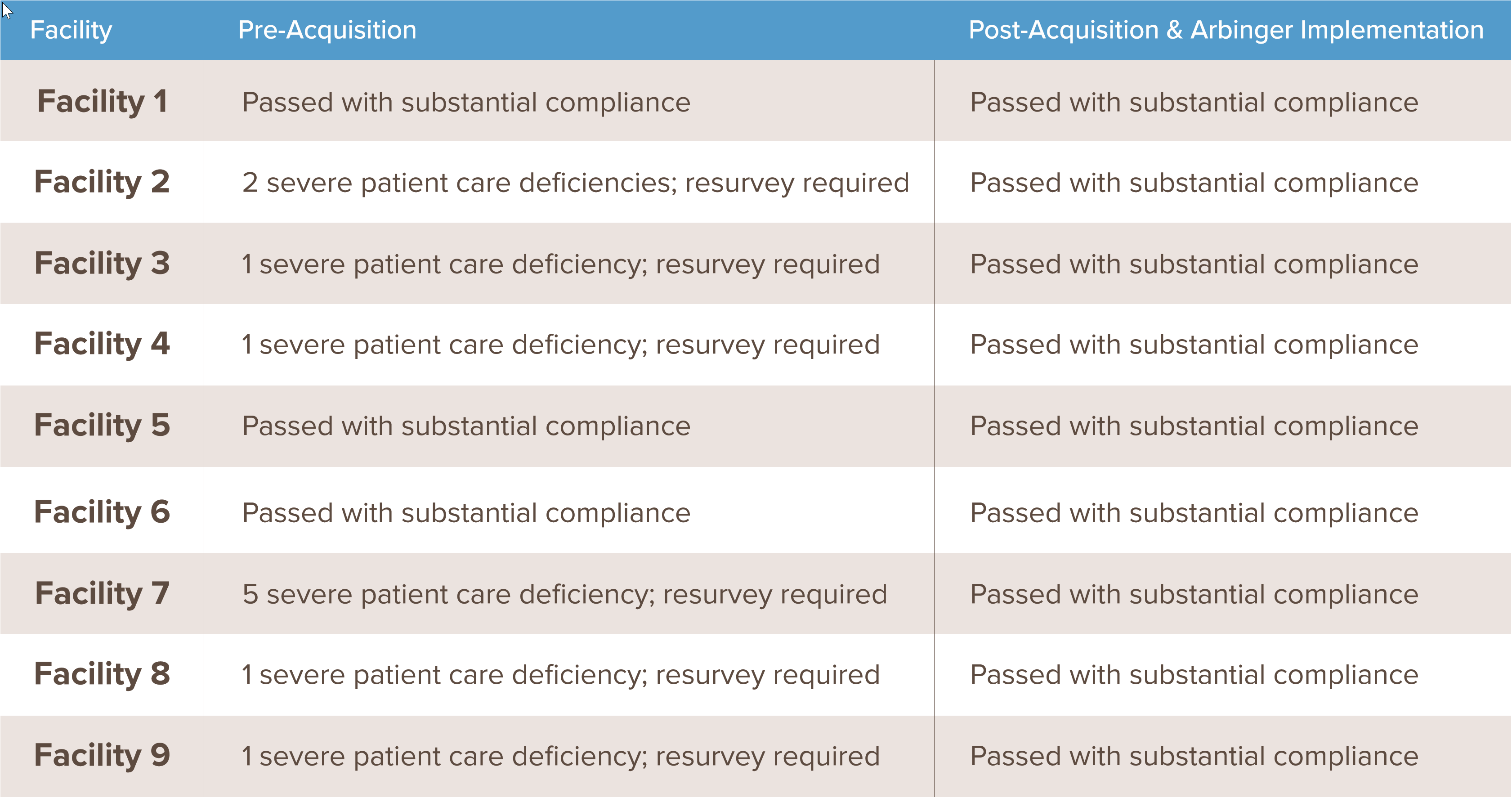Select the Facility 8 row label
This screenshot has width=1512, height=798.
click(x=102, y=674)
